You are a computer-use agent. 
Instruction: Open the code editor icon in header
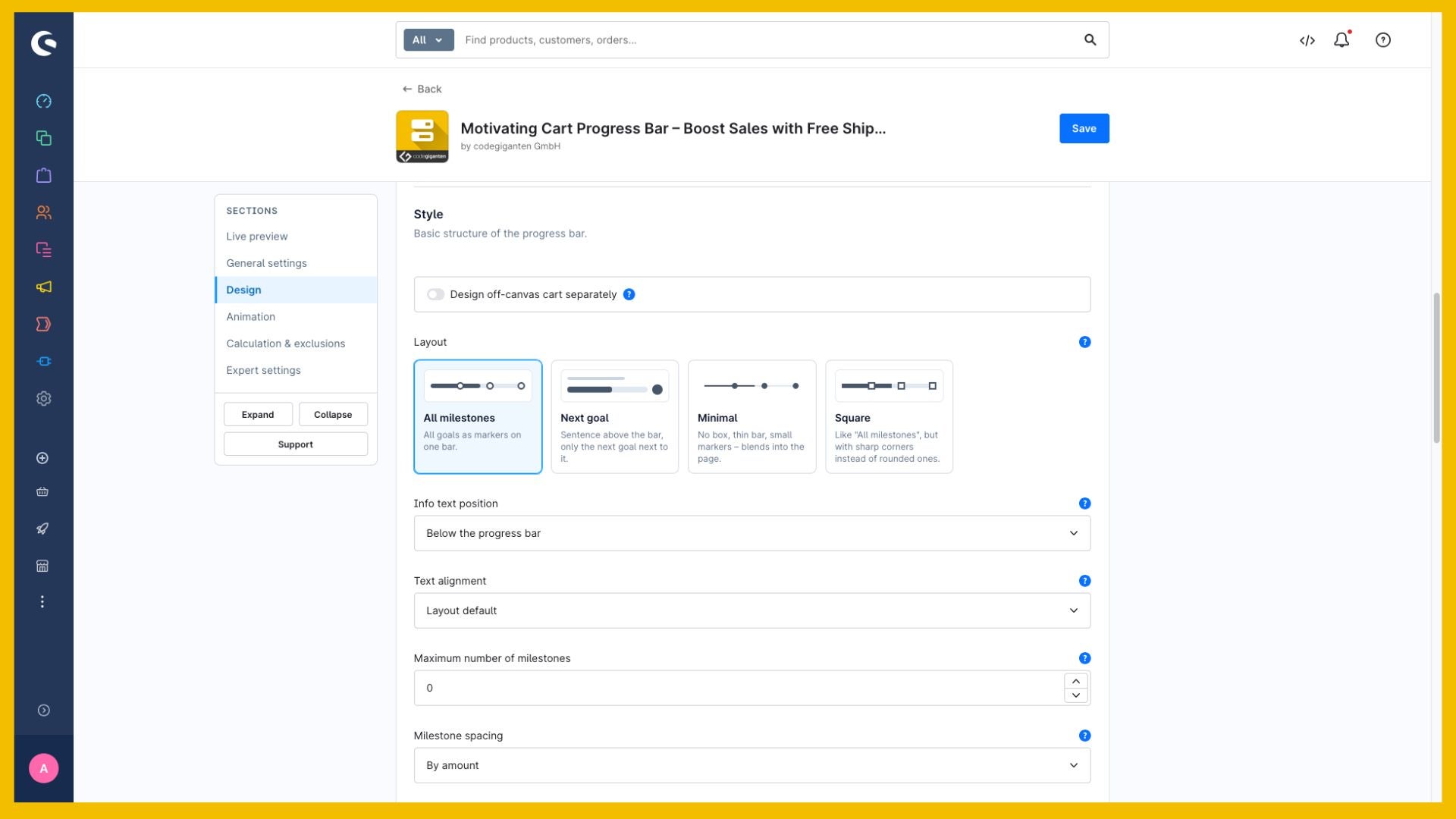point(1307,40)
